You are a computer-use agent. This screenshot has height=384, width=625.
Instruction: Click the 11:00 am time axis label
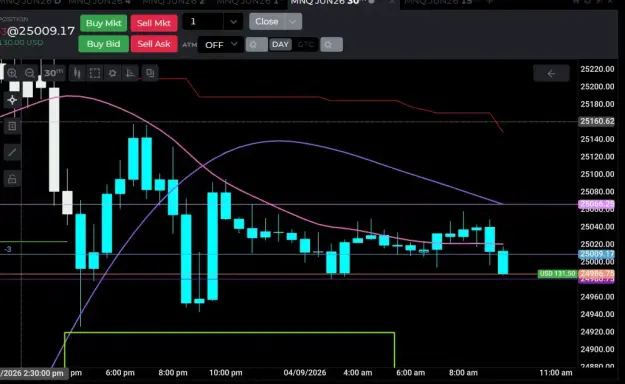(x=556, y=373)
